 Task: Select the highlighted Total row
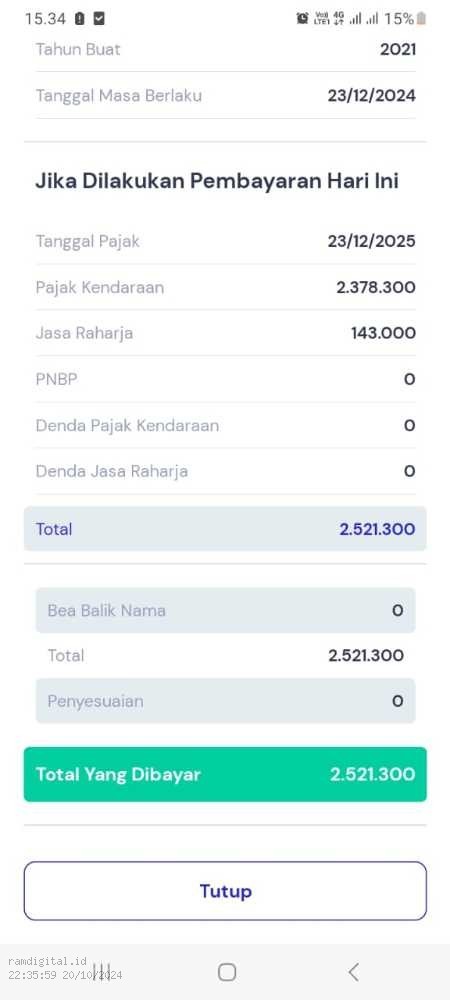[225, 529]
